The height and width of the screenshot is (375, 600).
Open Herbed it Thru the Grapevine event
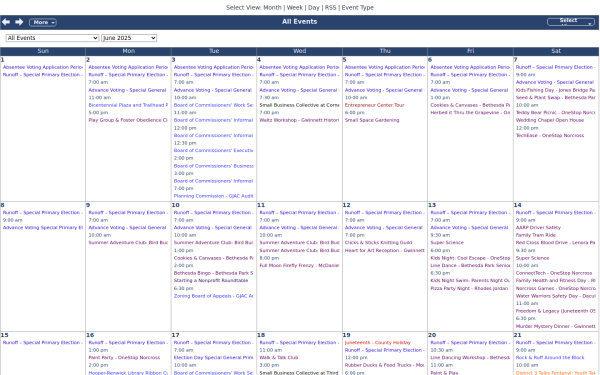[470, 112]
